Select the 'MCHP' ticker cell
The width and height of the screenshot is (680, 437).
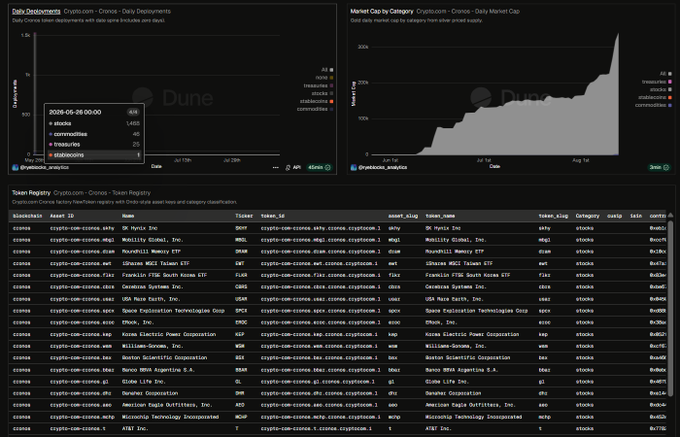pyautogui.click(x=241, y=417)
